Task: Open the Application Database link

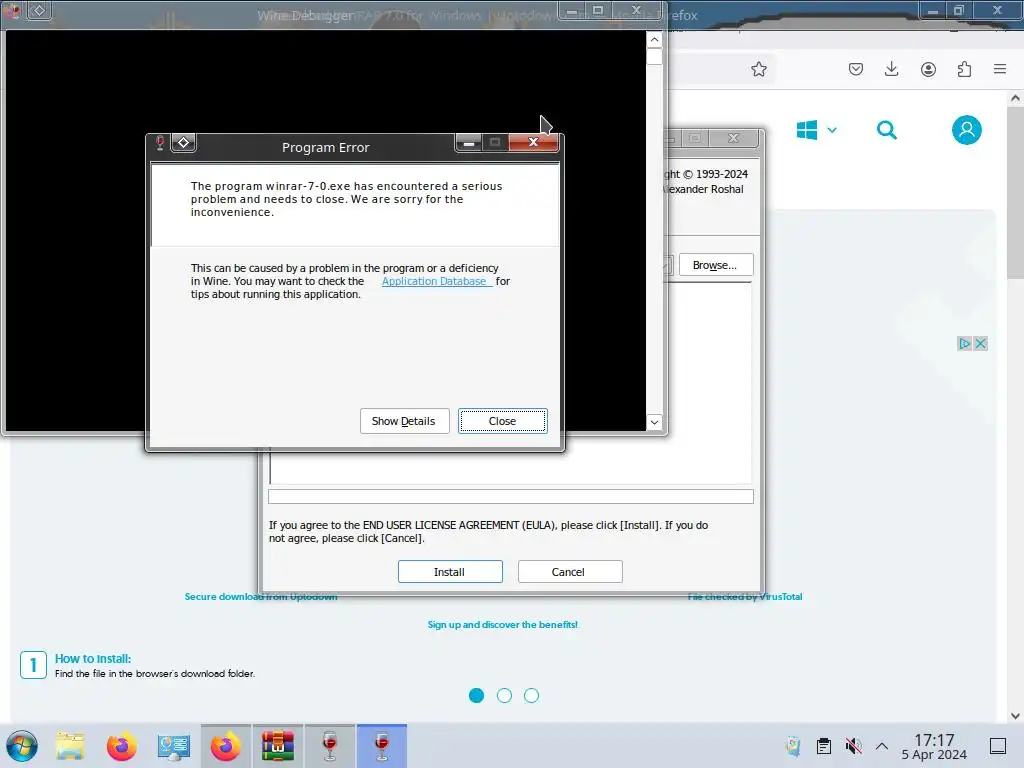Action: (x=436, y=281)
